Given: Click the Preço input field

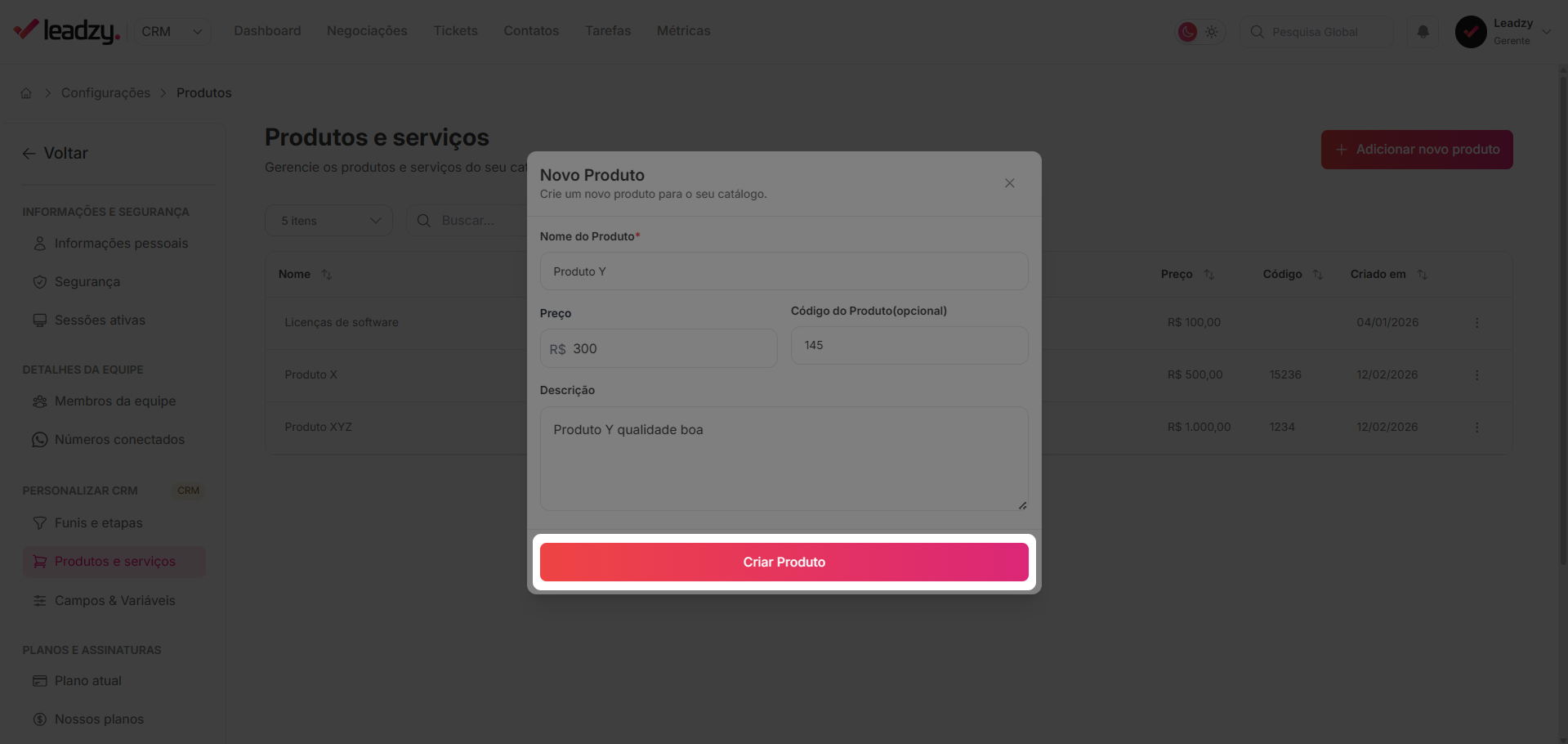Looking at the screenshot, I should pyautogui.click(x=659, y=348).
